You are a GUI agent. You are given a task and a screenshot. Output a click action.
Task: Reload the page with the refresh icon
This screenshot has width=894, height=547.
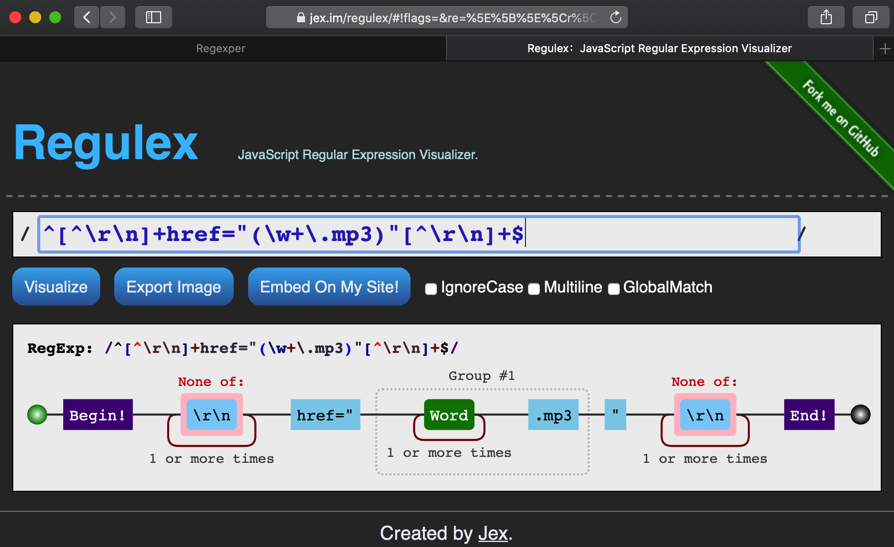pyautogui.click(x=615, y=17)
